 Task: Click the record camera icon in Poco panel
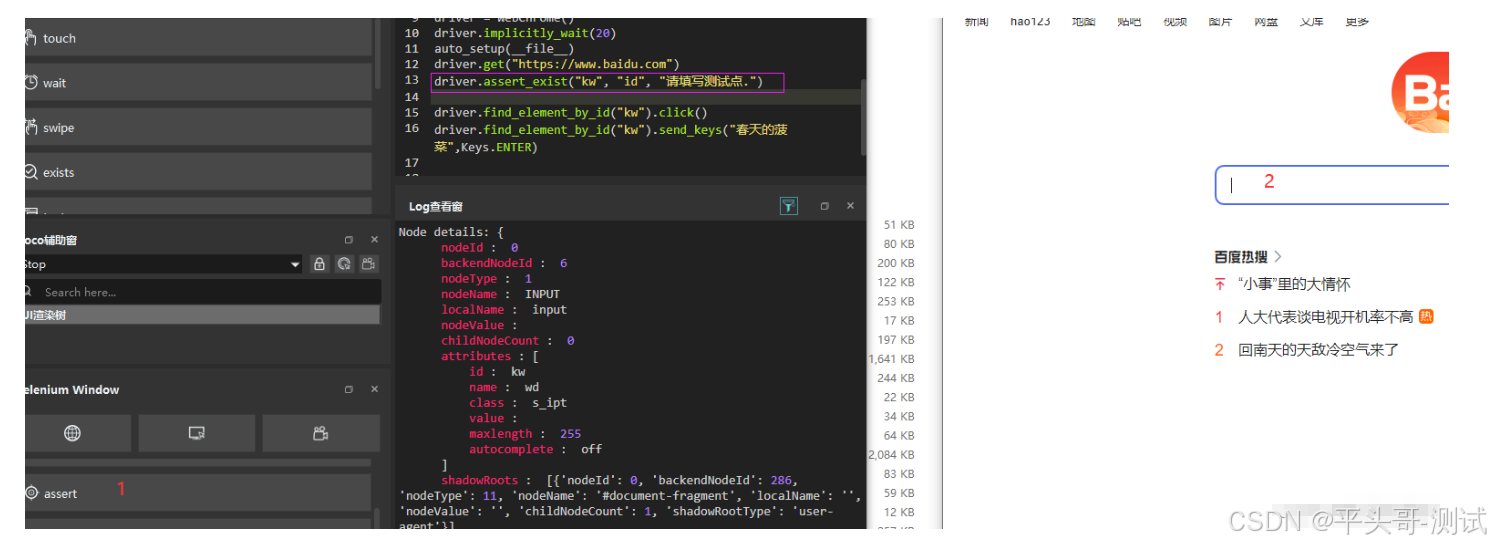point(369,264)
